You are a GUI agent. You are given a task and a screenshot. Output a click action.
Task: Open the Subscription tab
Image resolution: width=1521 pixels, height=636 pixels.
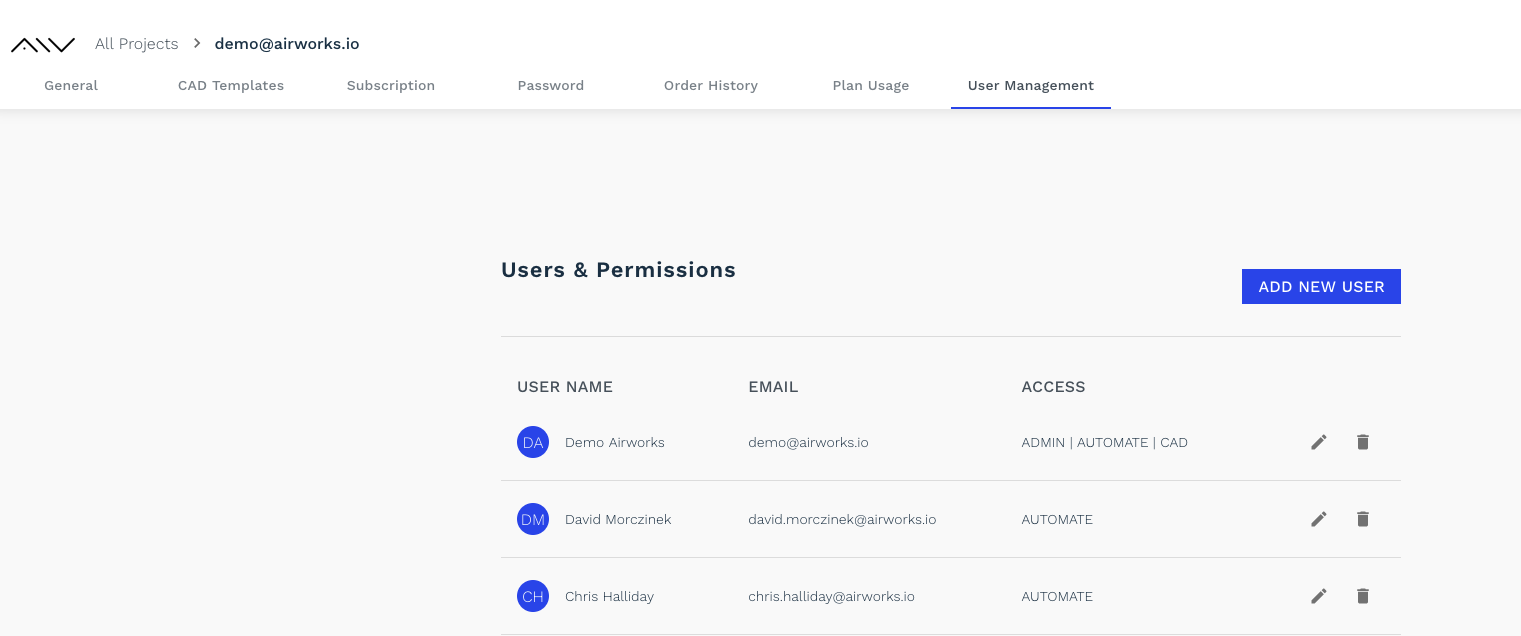tap(391, 86)
